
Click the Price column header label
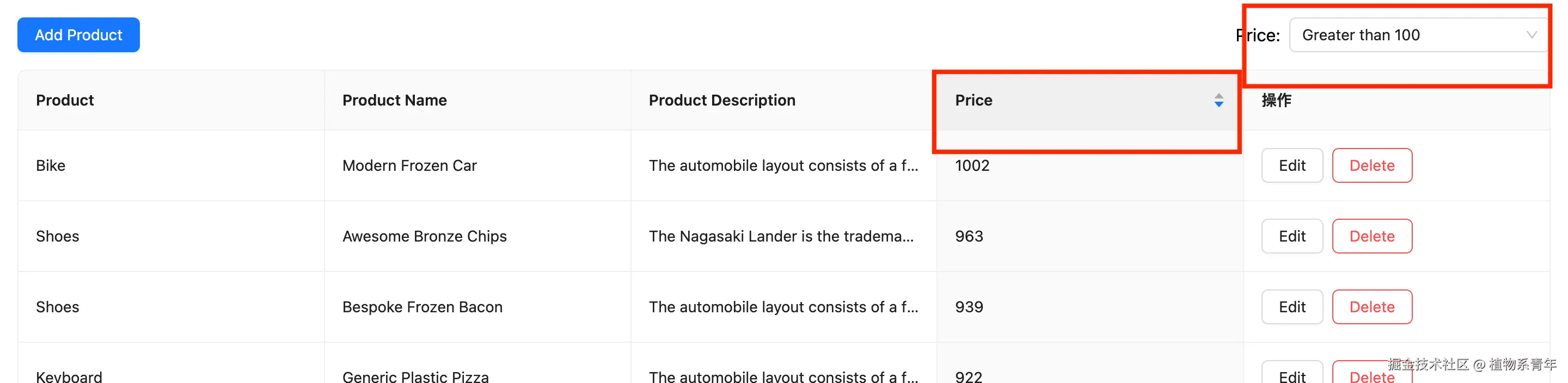coord(973,100)
